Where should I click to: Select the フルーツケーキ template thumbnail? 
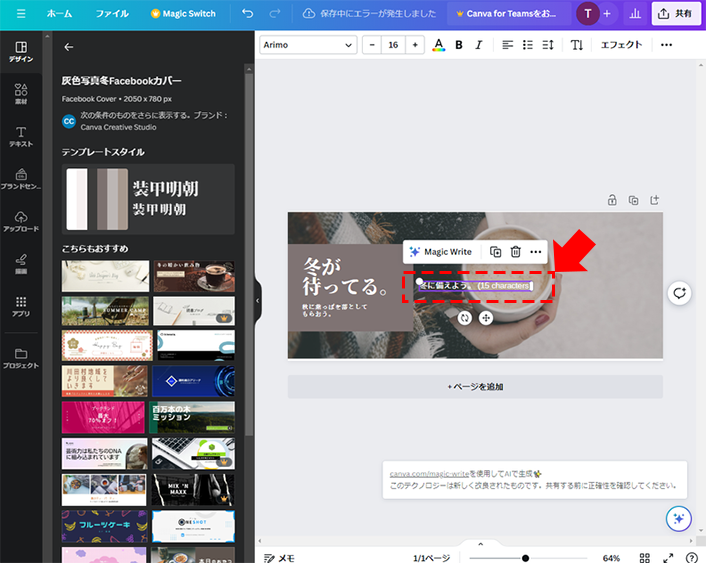(104, 526)
